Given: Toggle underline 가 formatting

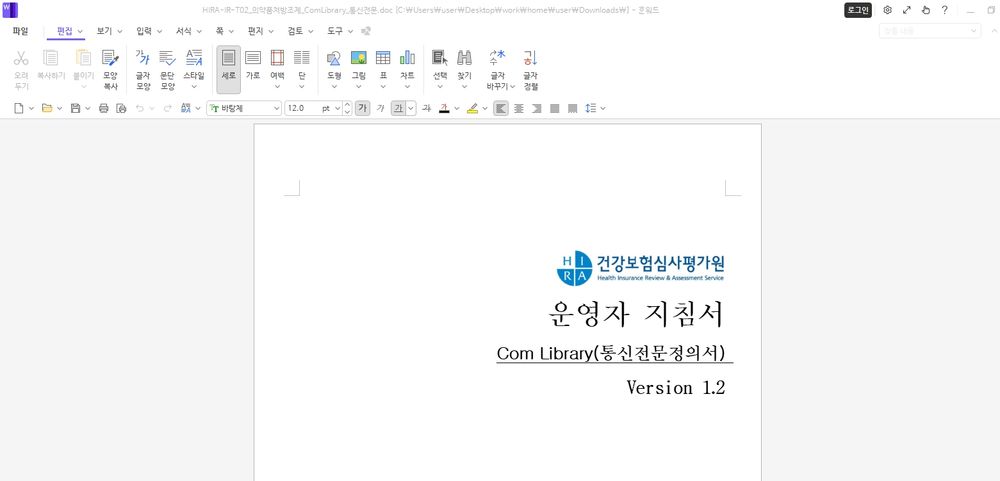Looking at the screenshot, I should 398,108.
